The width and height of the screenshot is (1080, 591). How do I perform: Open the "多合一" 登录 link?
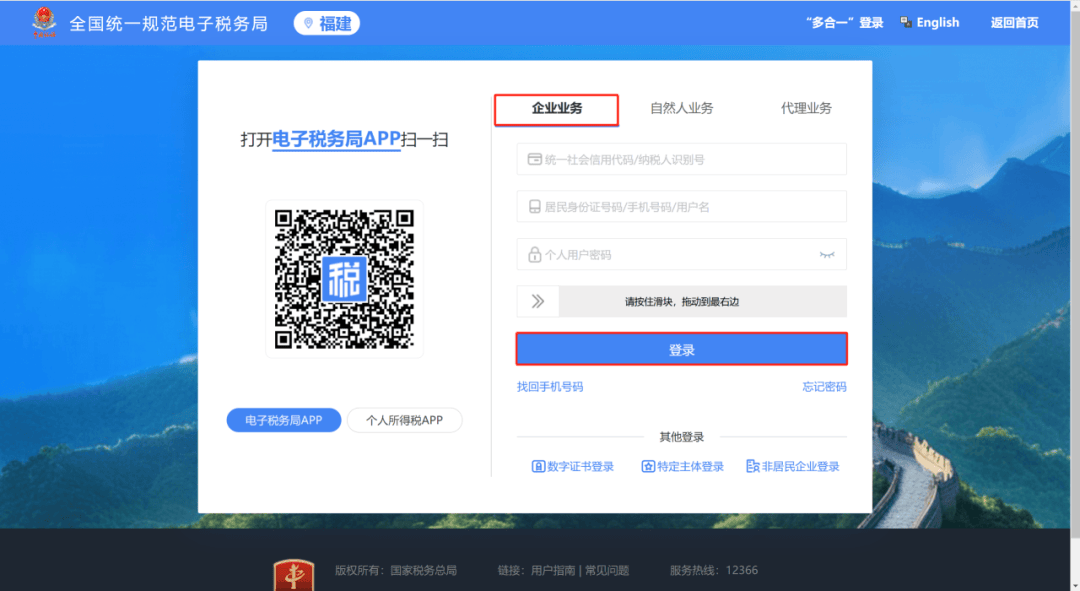pos(844,23)
